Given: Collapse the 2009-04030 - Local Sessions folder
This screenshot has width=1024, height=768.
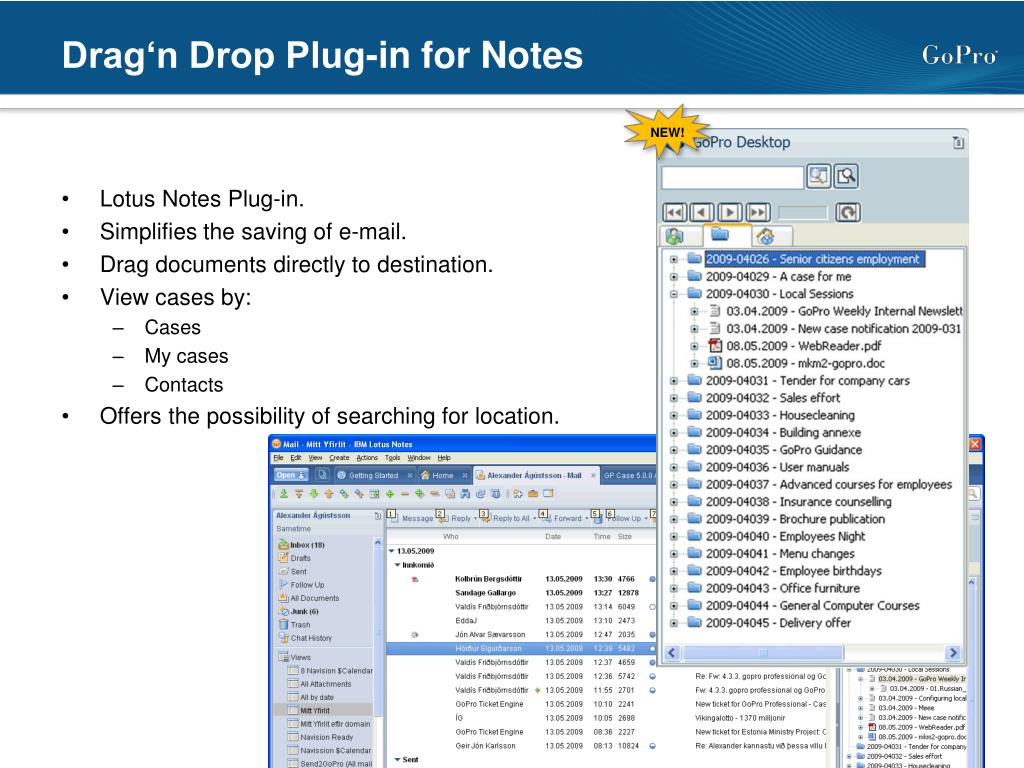Looking at the screenshot, I should [674, 294].
